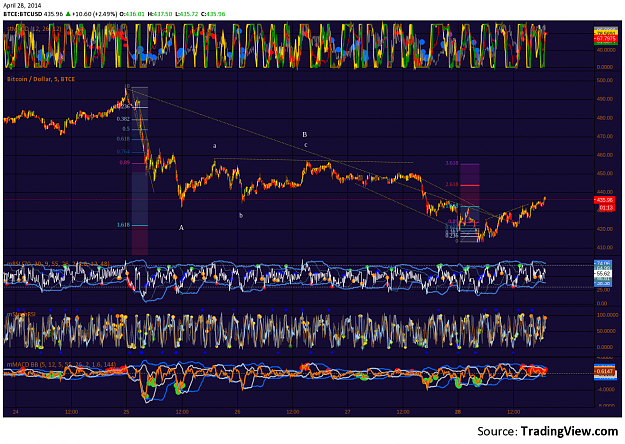This screenshot has width=625, height=444.
Task: Click 'Source: TradingView.com' caption
Action: point(547,431)
